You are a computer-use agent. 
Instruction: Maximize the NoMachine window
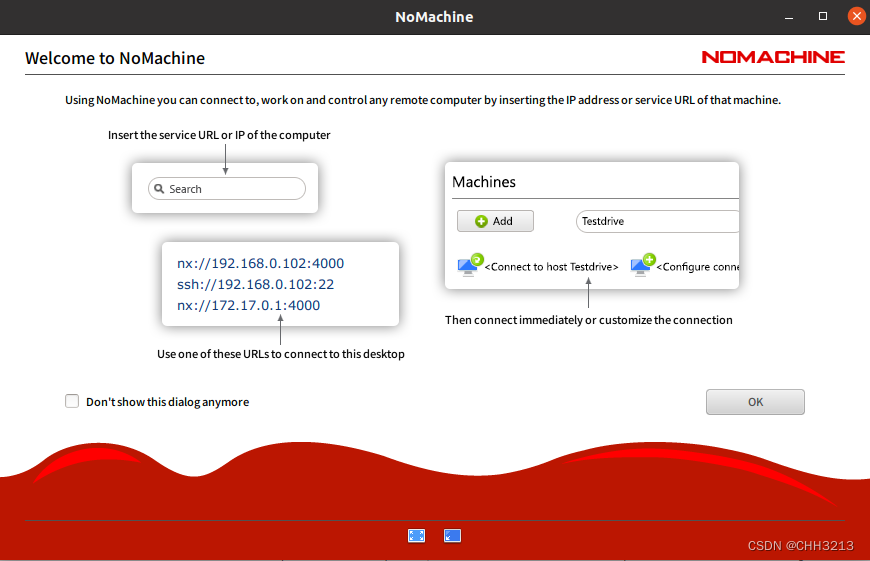tap(823, 16)
